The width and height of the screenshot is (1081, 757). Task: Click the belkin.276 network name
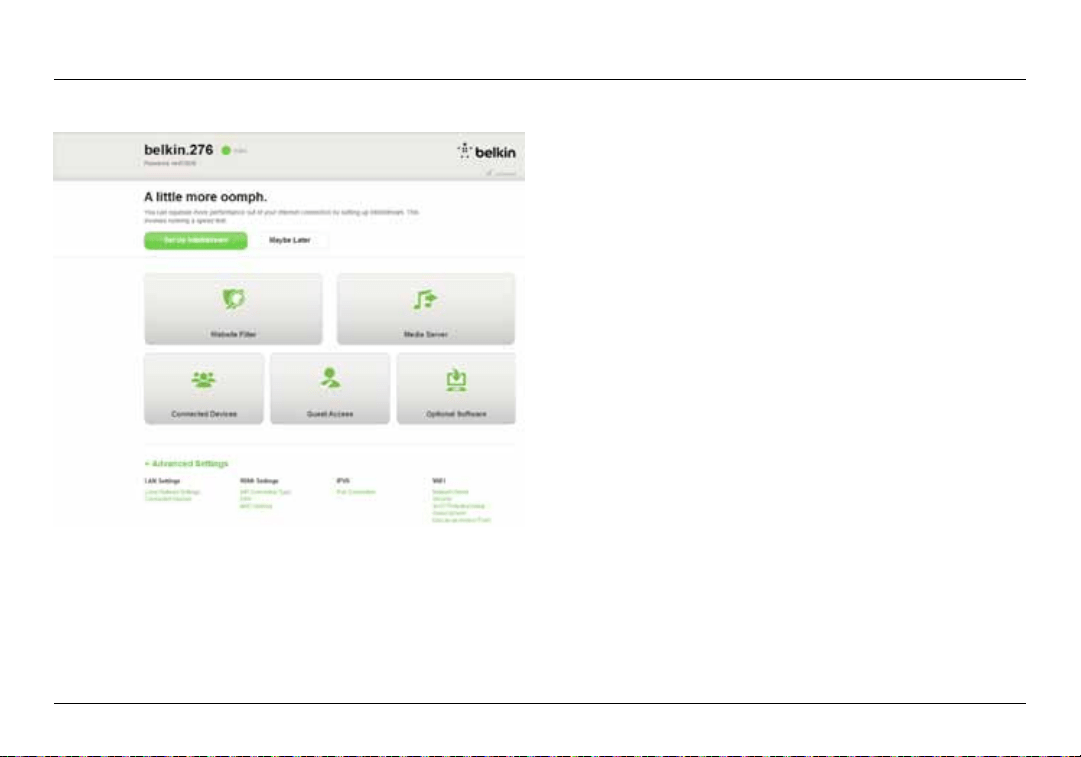tap(179, 150)
